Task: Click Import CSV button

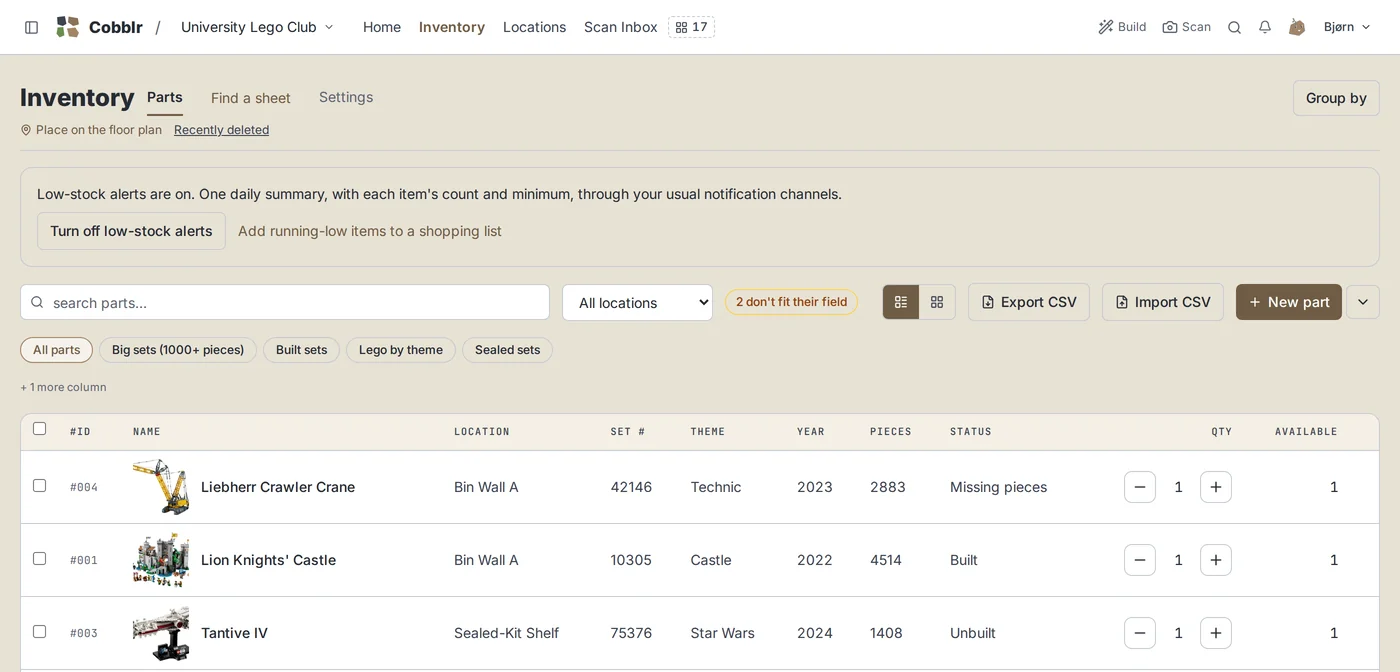Action: pos(1163,302)
